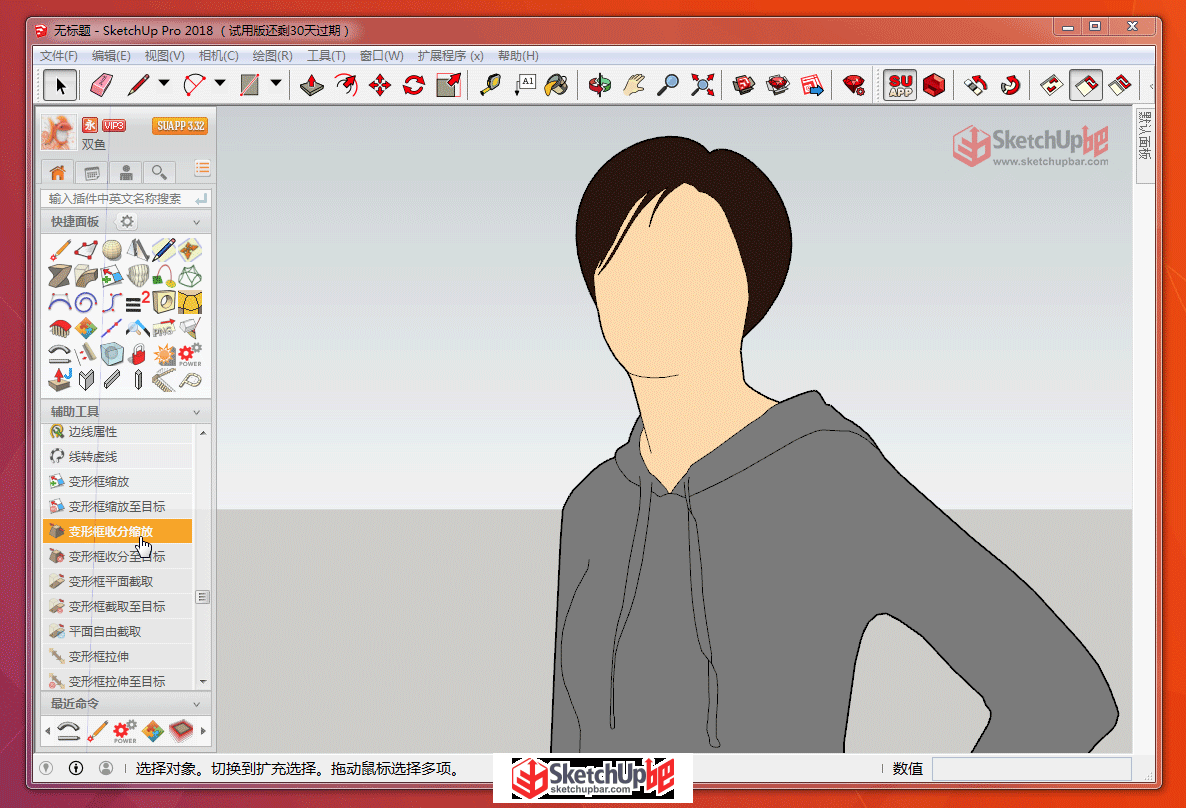Open Line tool dropdown arrow

163,83
